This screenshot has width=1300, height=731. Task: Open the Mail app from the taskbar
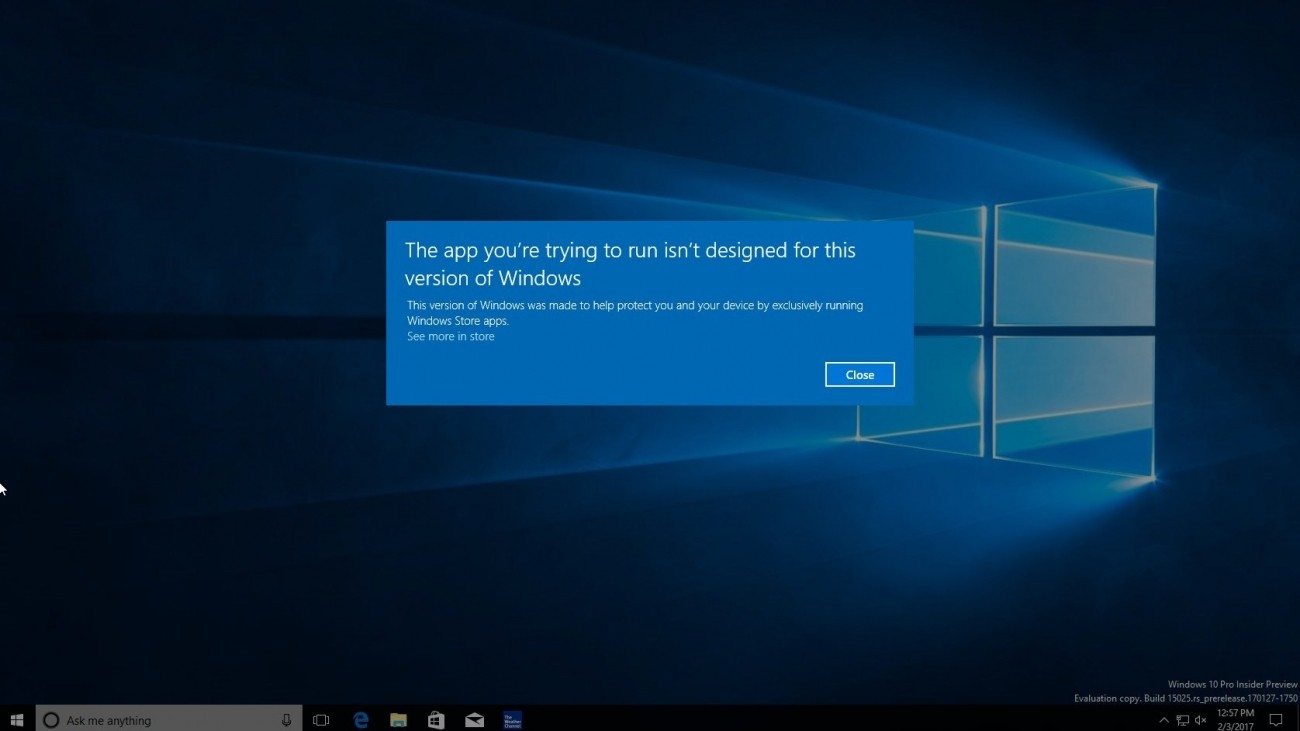473,719
